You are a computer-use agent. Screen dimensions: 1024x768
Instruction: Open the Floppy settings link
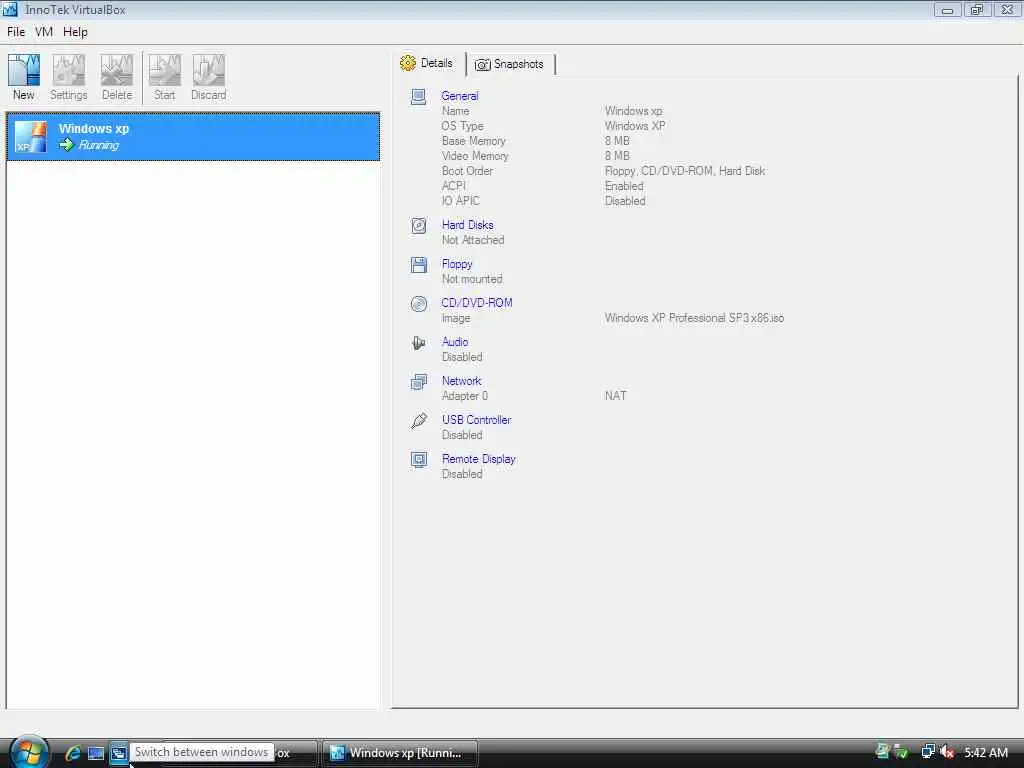(x=456, y=264)
